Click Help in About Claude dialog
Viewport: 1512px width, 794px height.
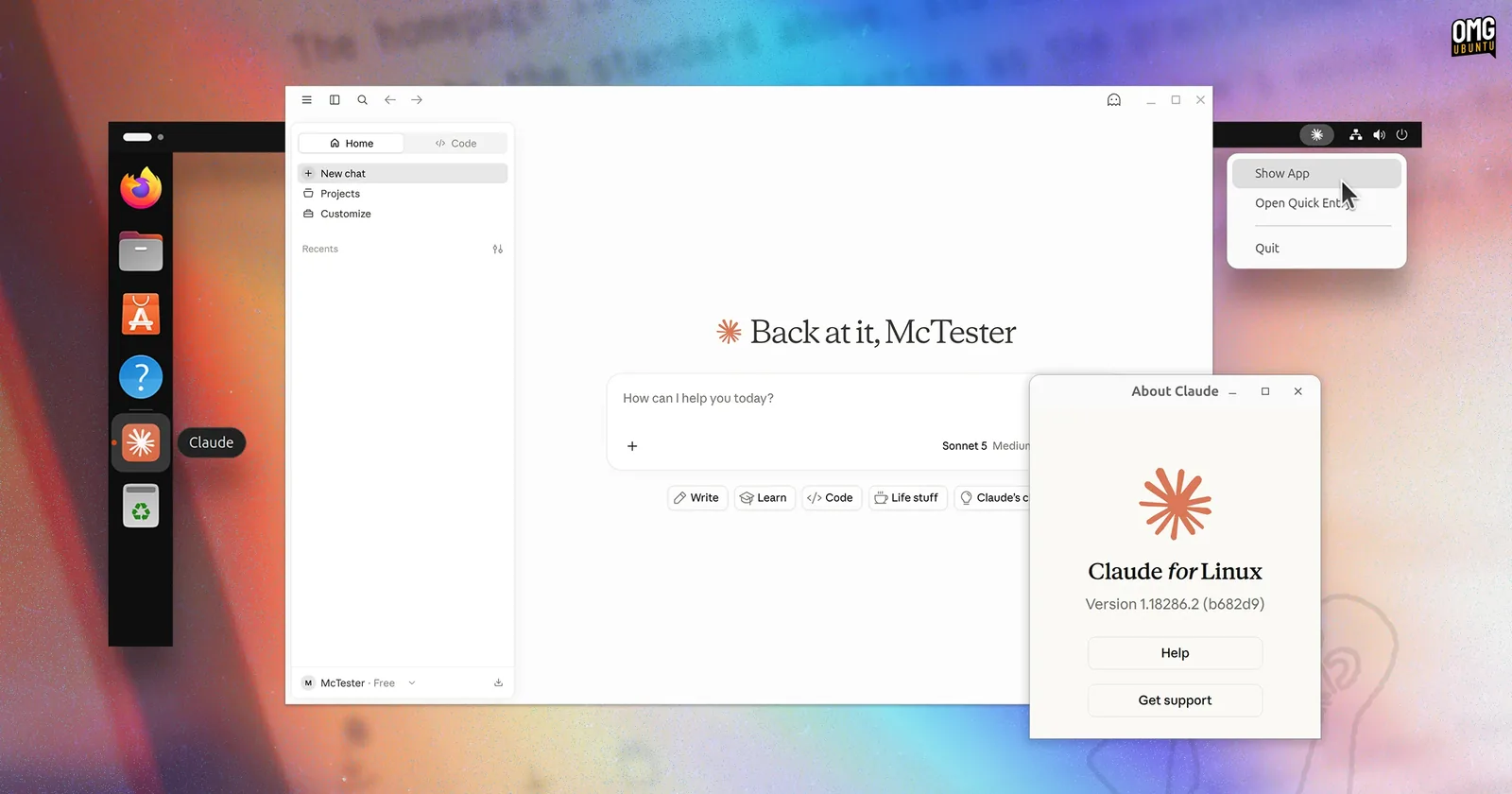(1175, 653)
